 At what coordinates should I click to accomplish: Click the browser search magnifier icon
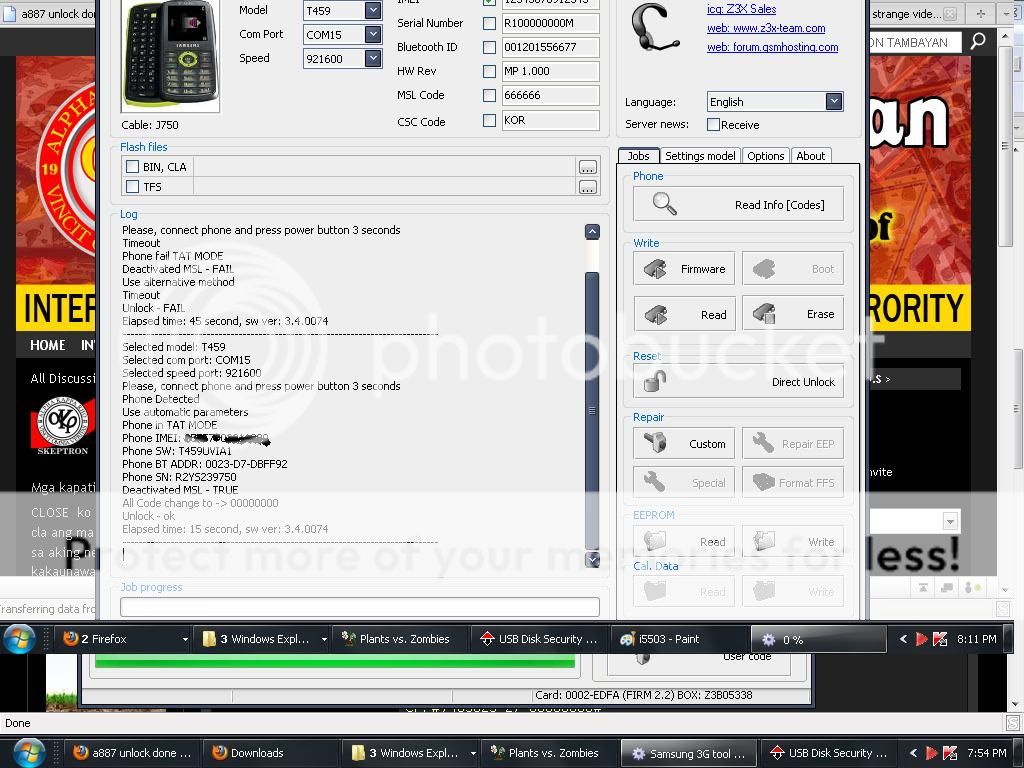pos(978,41)
